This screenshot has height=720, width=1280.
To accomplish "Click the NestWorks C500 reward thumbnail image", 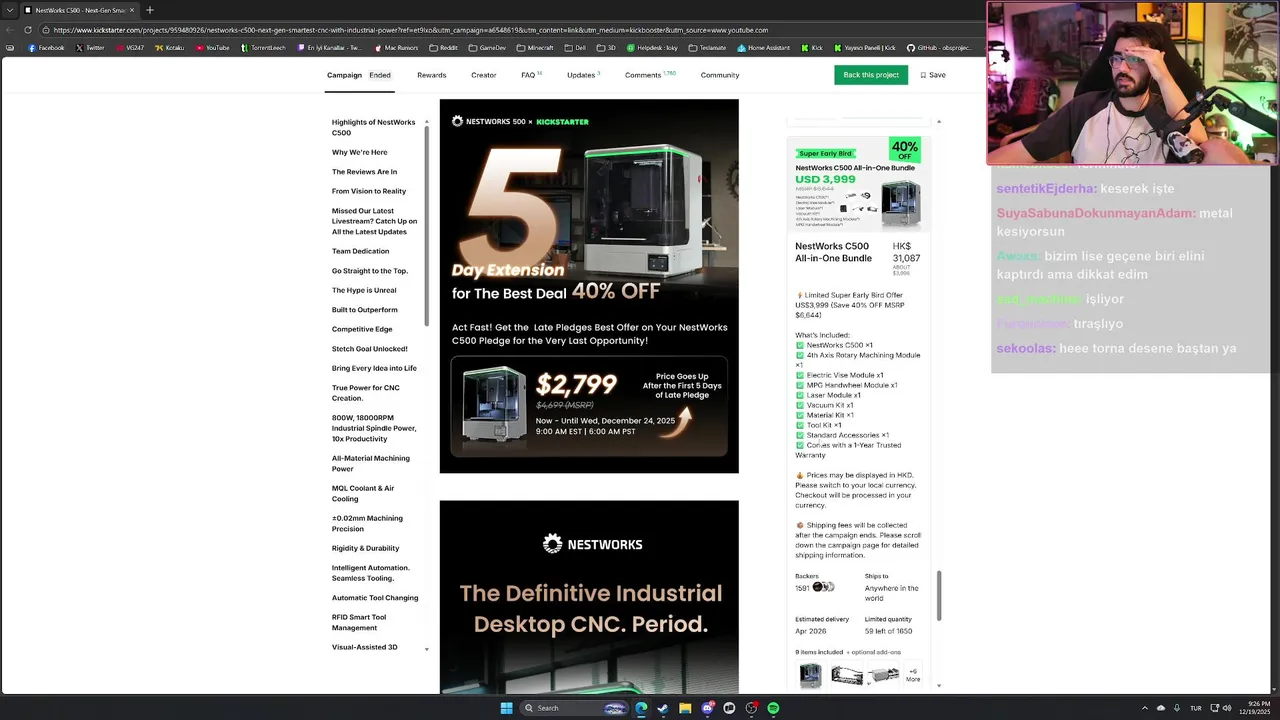I will point(859,185).
